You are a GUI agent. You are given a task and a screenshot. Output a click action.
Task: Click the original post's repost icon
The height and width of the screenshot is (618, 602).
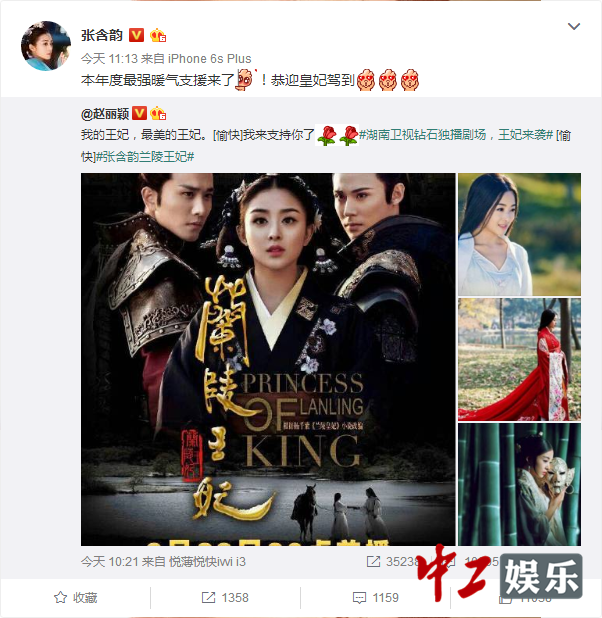(x=373, y=561)
